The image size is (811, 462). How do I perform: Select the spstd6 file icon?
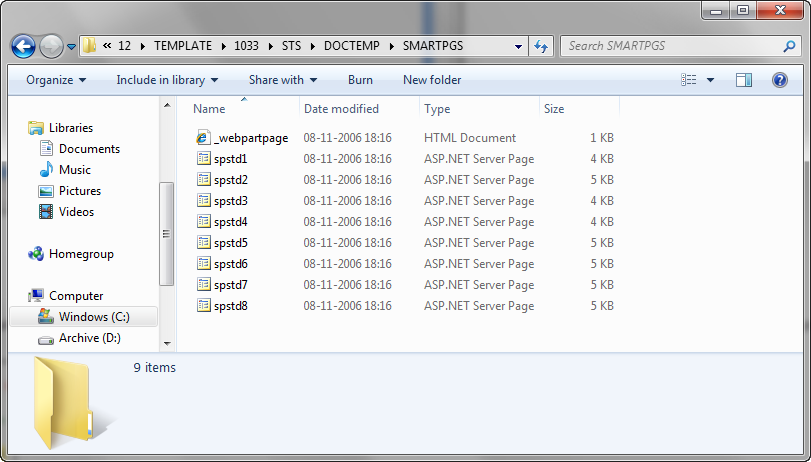pos(204,263)
